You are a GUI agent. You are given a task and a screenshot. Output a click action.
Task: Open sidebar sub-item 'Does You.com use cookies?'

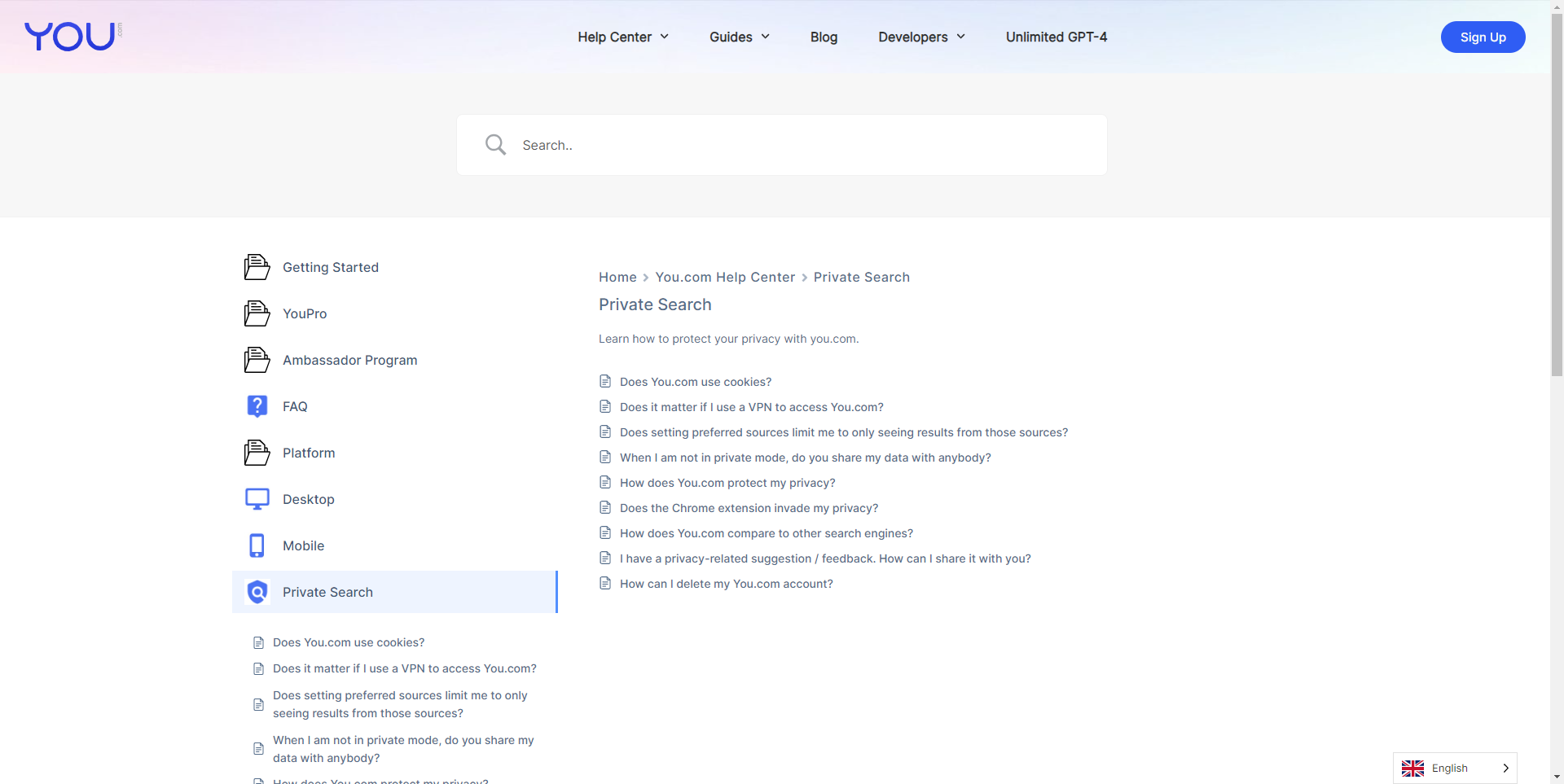pyautogui.click(x=349, y=642)
